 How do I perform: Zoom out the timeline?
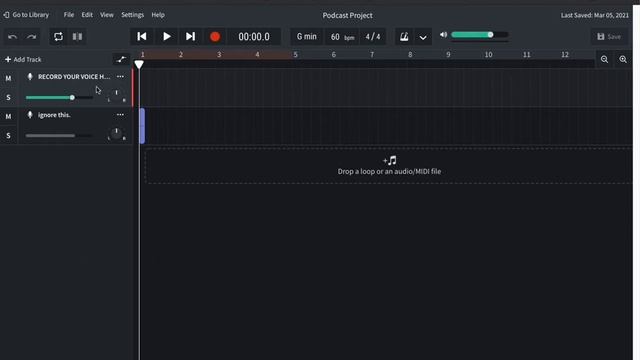[x=604, y=60]
